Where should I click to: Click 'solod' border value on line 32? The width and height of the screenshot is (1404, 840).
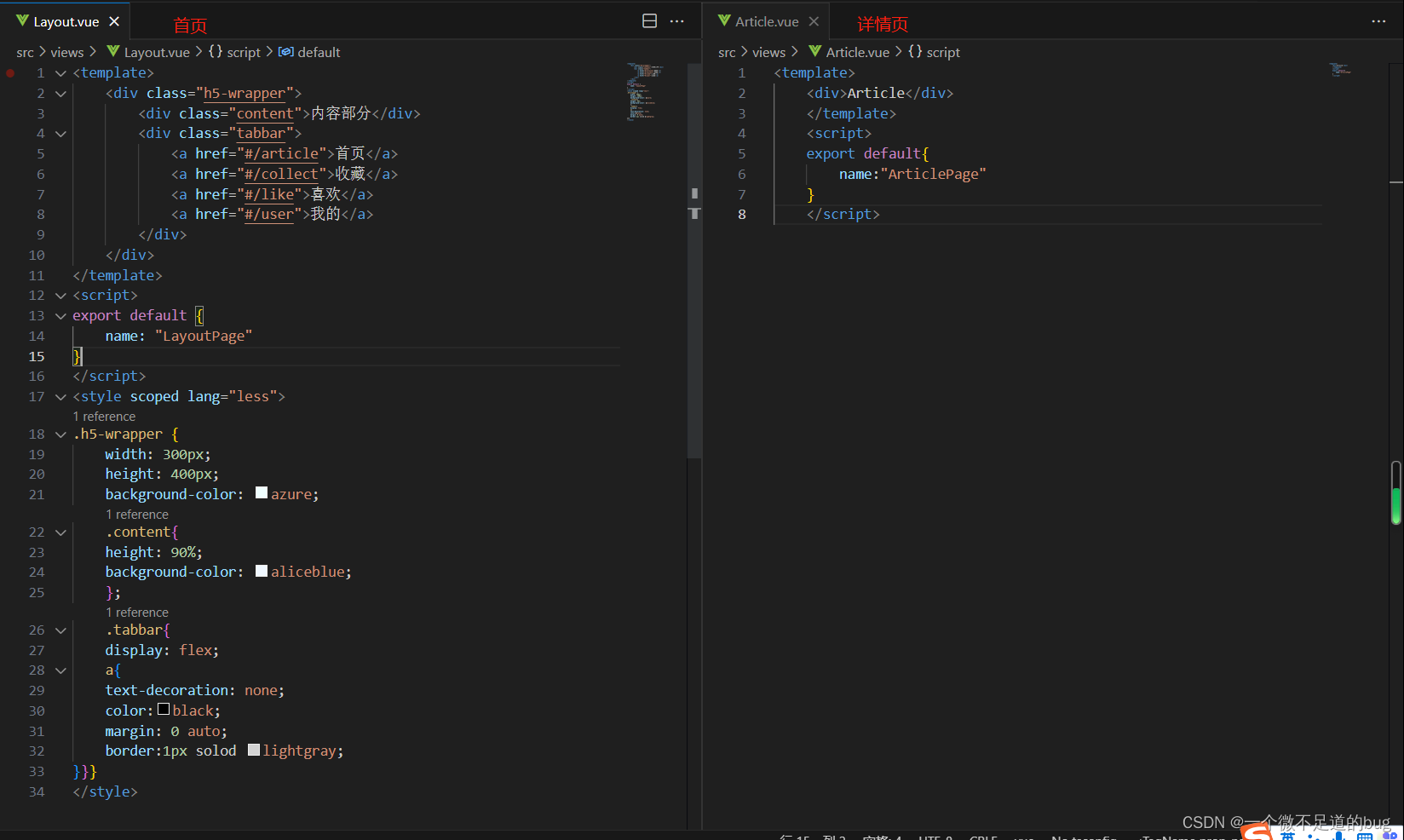coord(216,751)
